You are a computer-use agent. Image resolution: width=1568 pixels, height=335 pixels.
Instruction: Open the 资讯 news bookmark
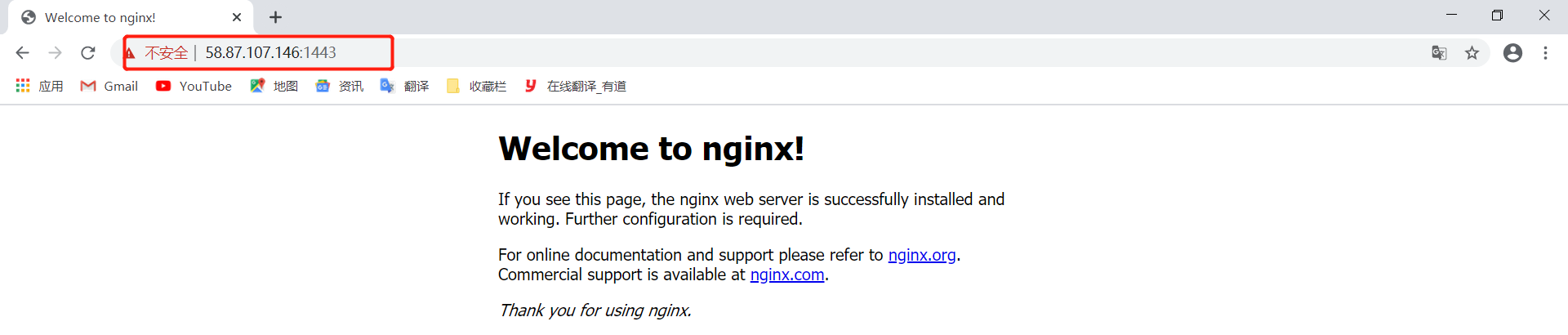tap(339, 86)
